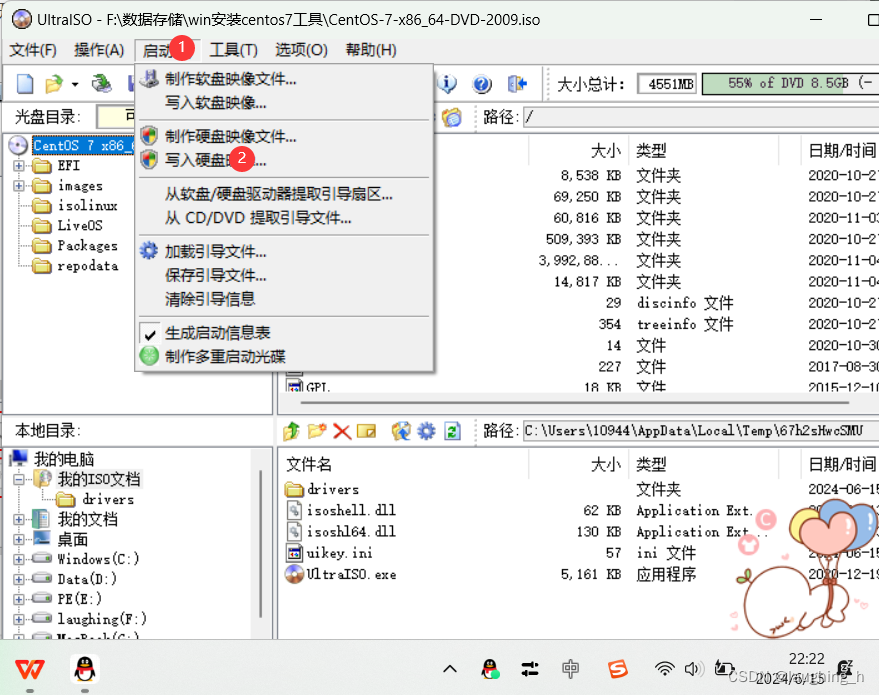Open the 选项(O) menu

[301, 50]
